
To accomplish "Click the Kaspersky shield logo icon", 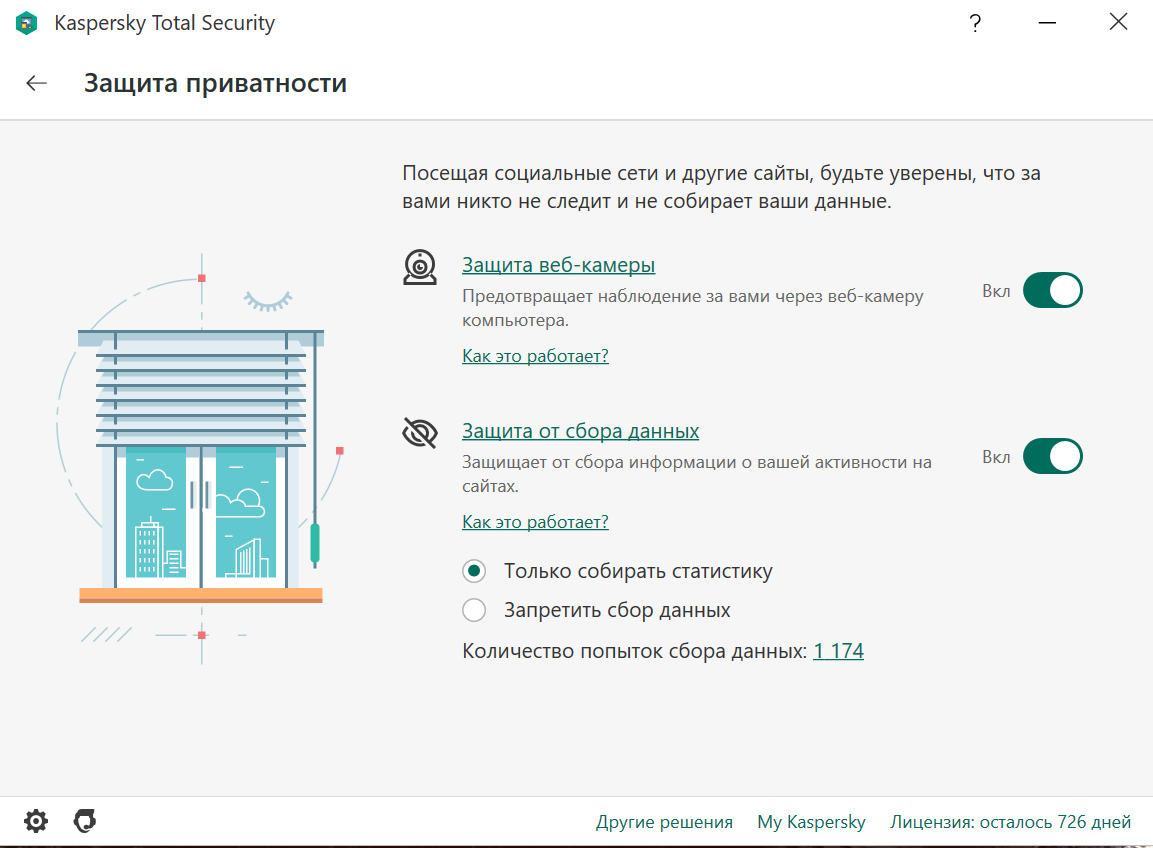I will tap(26, 23).
